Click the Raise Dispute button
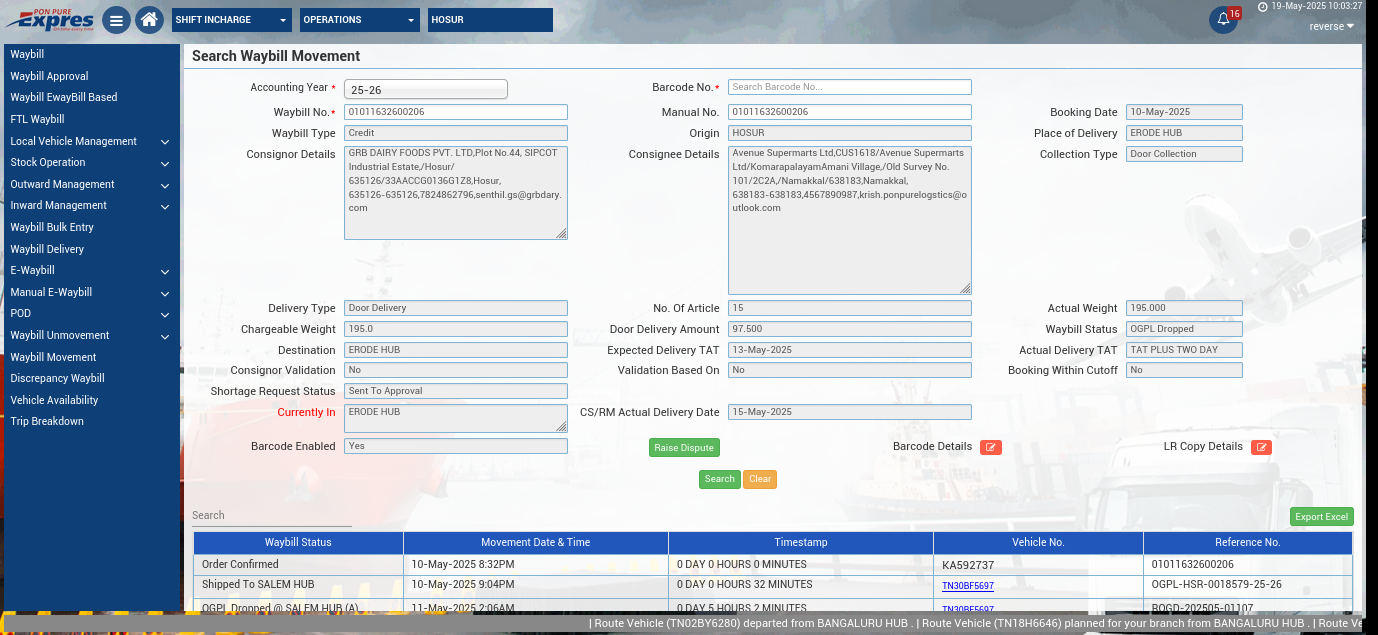 (684, 448)
